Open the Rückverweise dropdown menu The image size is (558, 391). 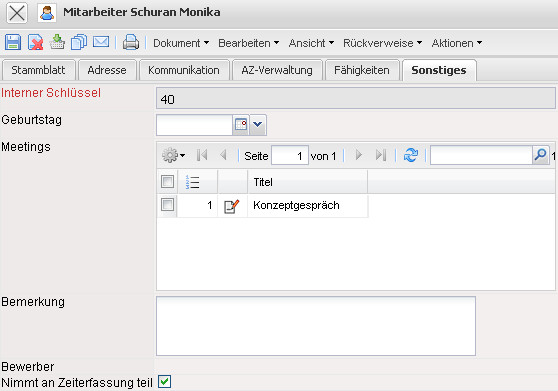point(382,43)
